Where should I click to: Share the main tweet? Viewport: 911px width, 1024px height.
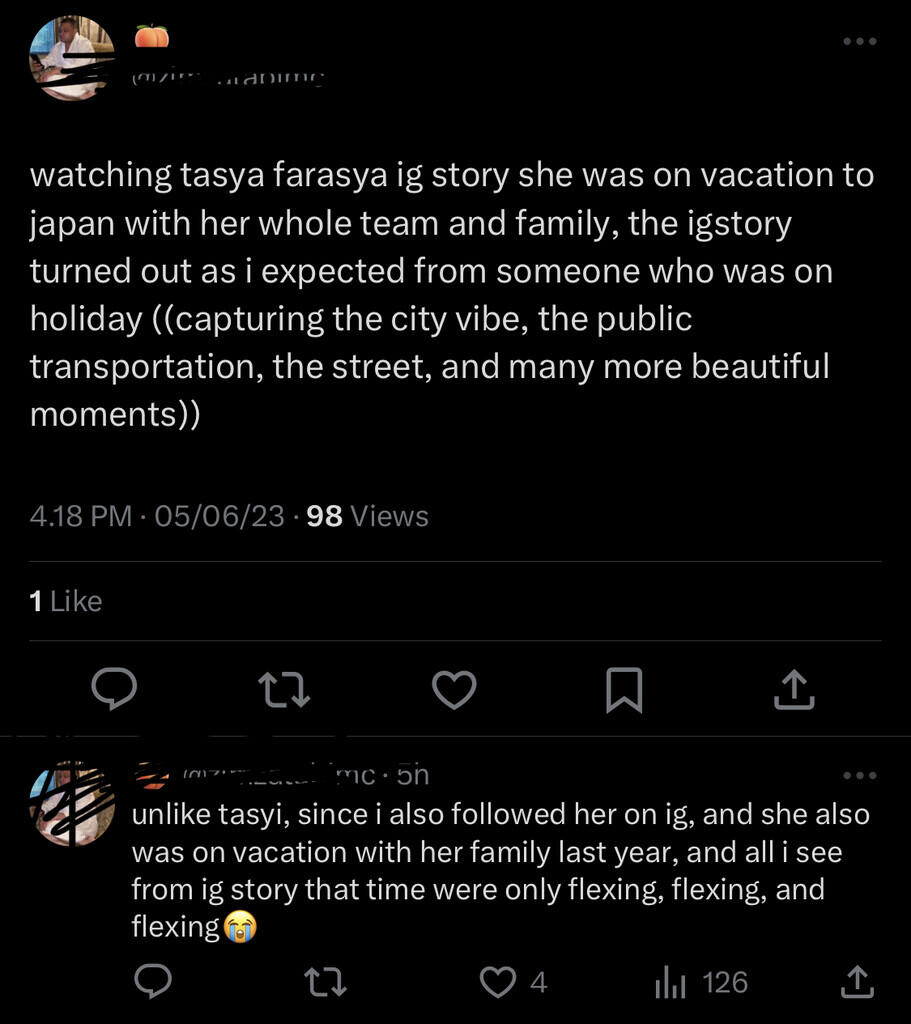[x=795, y=689]
